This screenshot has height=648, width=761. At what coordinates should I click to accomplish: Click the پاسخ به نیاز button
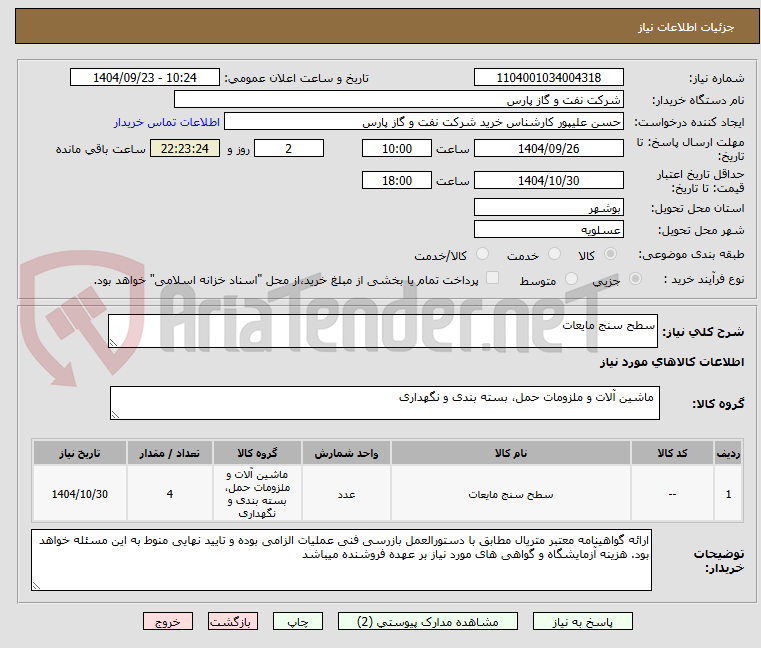582,621
